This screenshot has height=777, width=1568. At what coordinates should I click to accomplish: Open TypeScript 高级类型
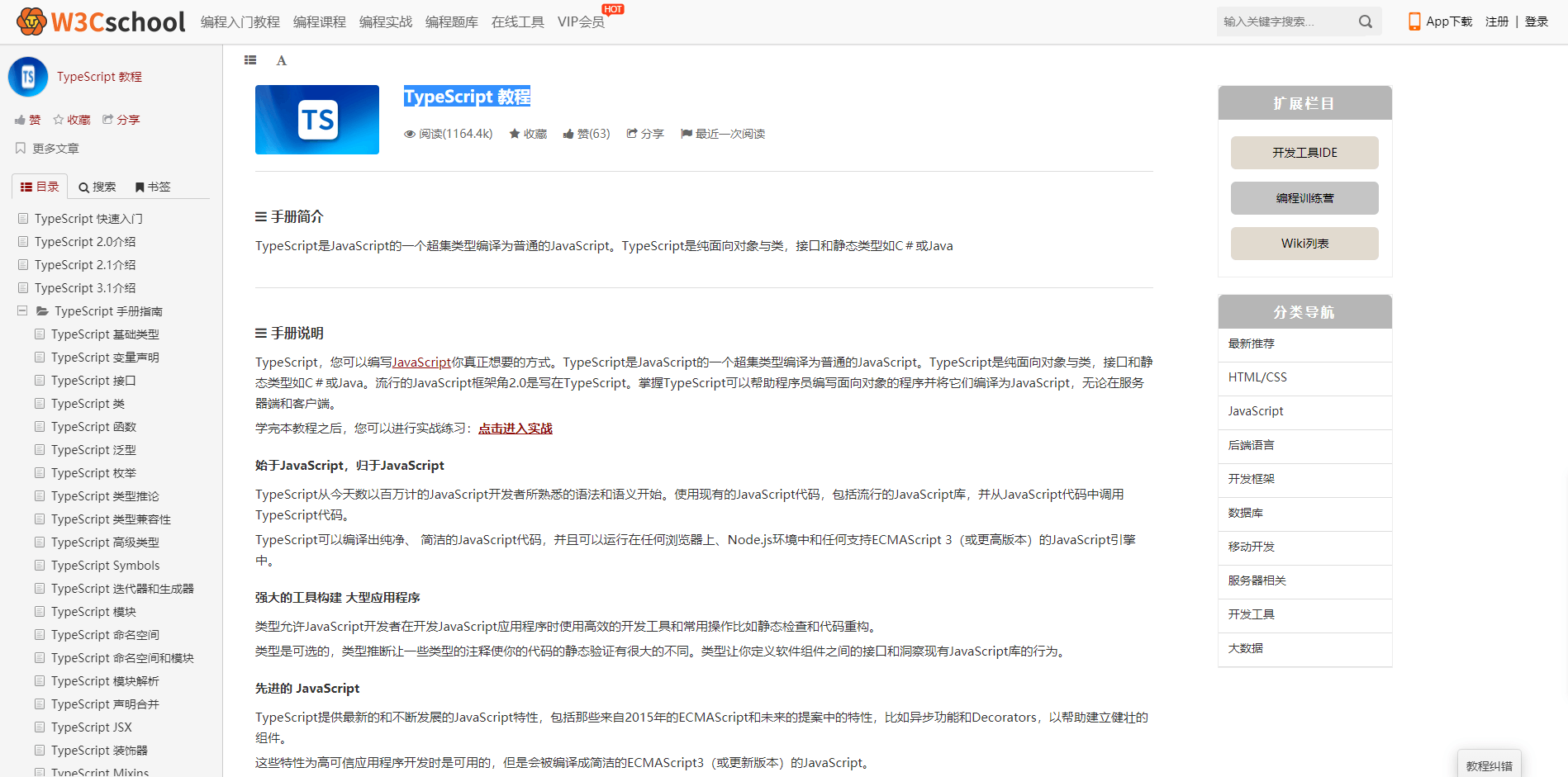(105, 542)
